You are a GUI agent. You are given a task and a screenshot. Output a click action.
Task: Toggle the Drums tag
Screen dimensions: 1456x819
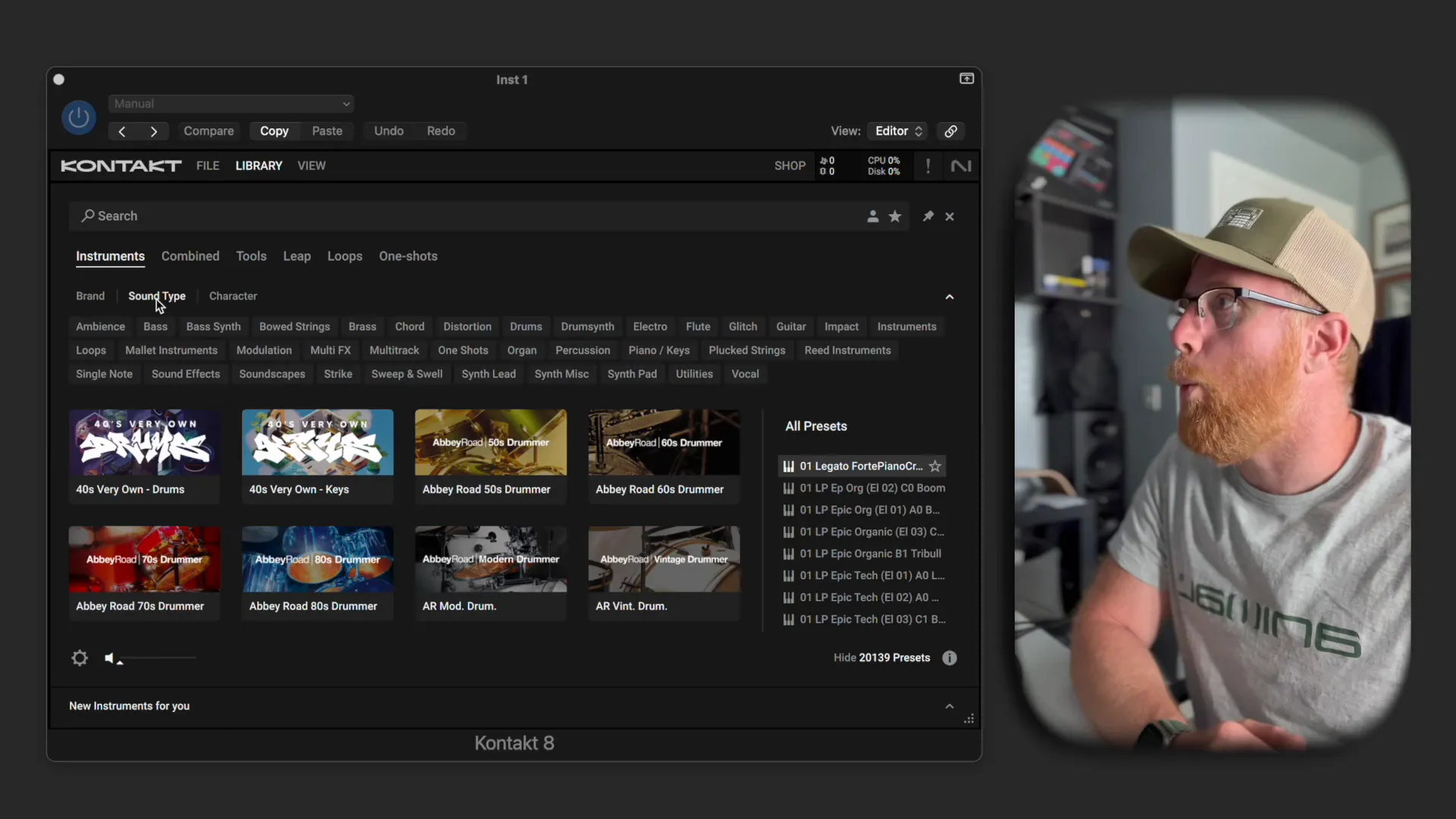pos(526,327)
